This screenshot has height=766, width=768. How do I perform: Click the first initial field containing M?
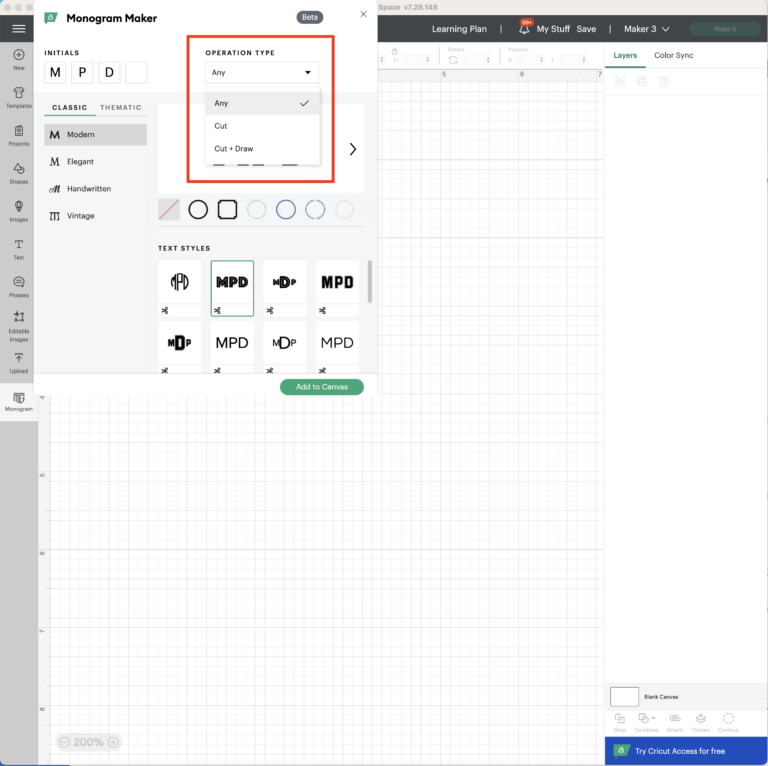click(x=55, y=72)
